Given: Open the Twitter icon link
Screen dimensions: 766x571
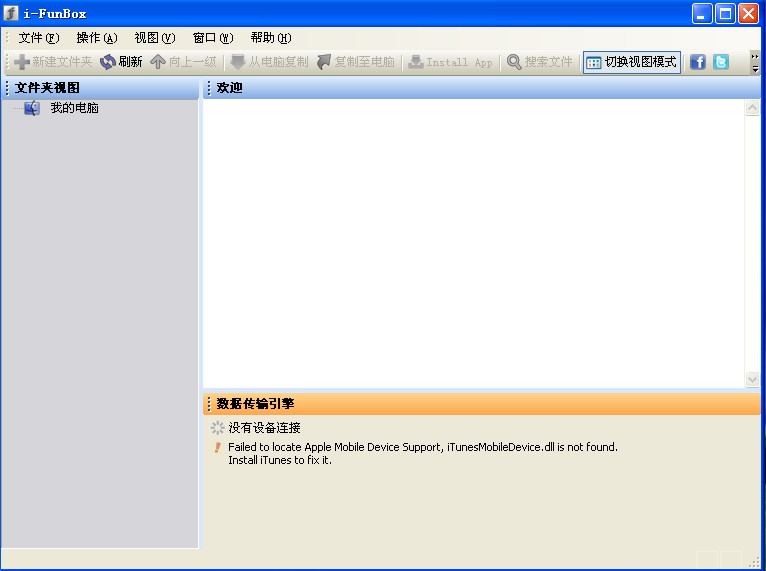Looking at the screenshot, I should (720, 62).
